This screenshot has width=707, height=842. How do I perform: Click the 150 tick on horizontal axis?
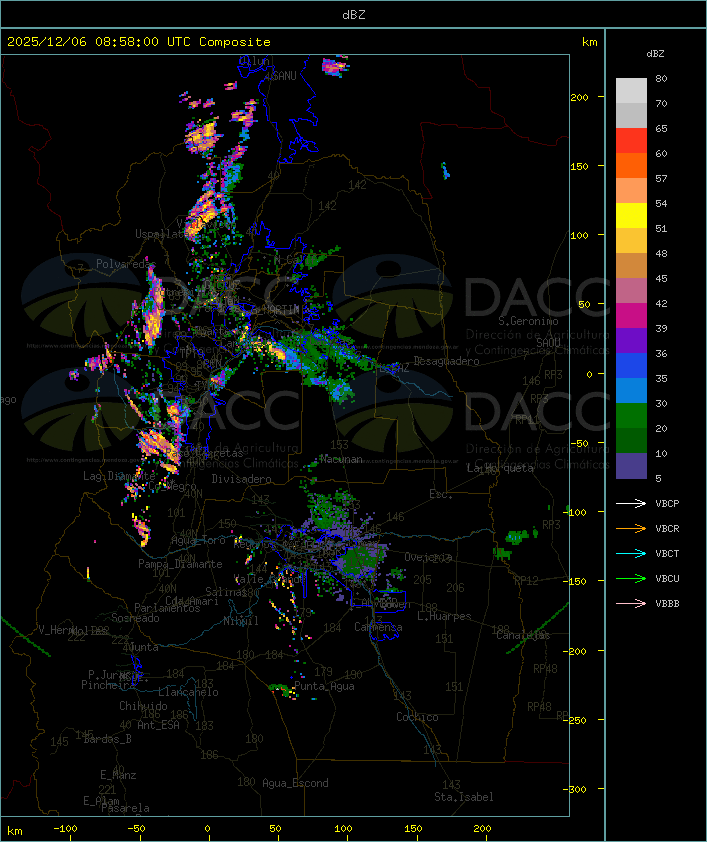click(413, 829)
